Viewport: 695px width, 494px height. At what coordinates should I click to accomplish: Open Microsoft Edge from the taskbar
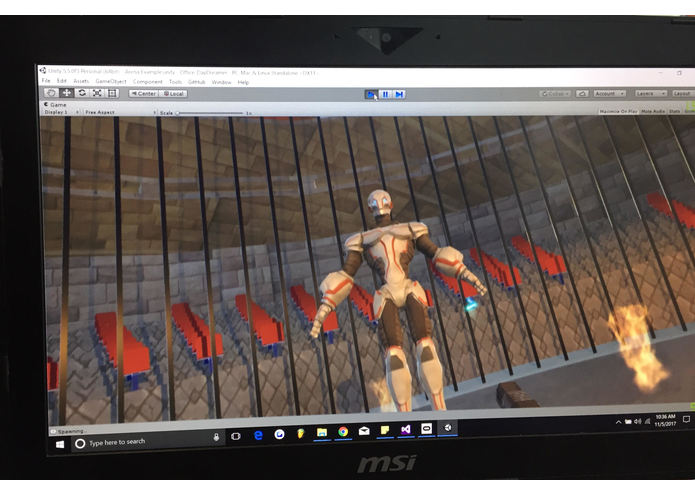[258, 435]
